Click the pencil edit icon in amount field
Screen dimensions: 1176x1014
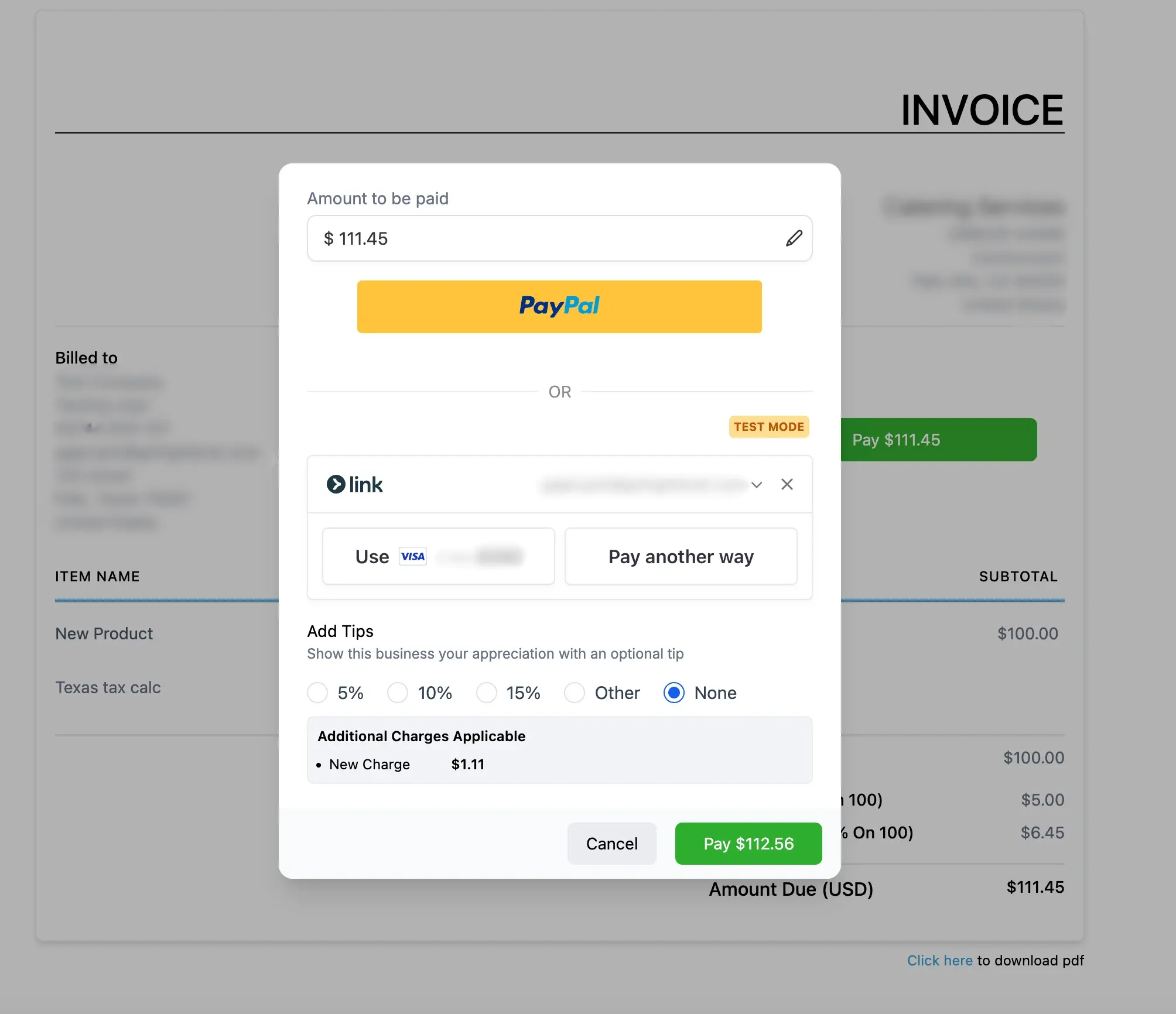pos(794,238)
